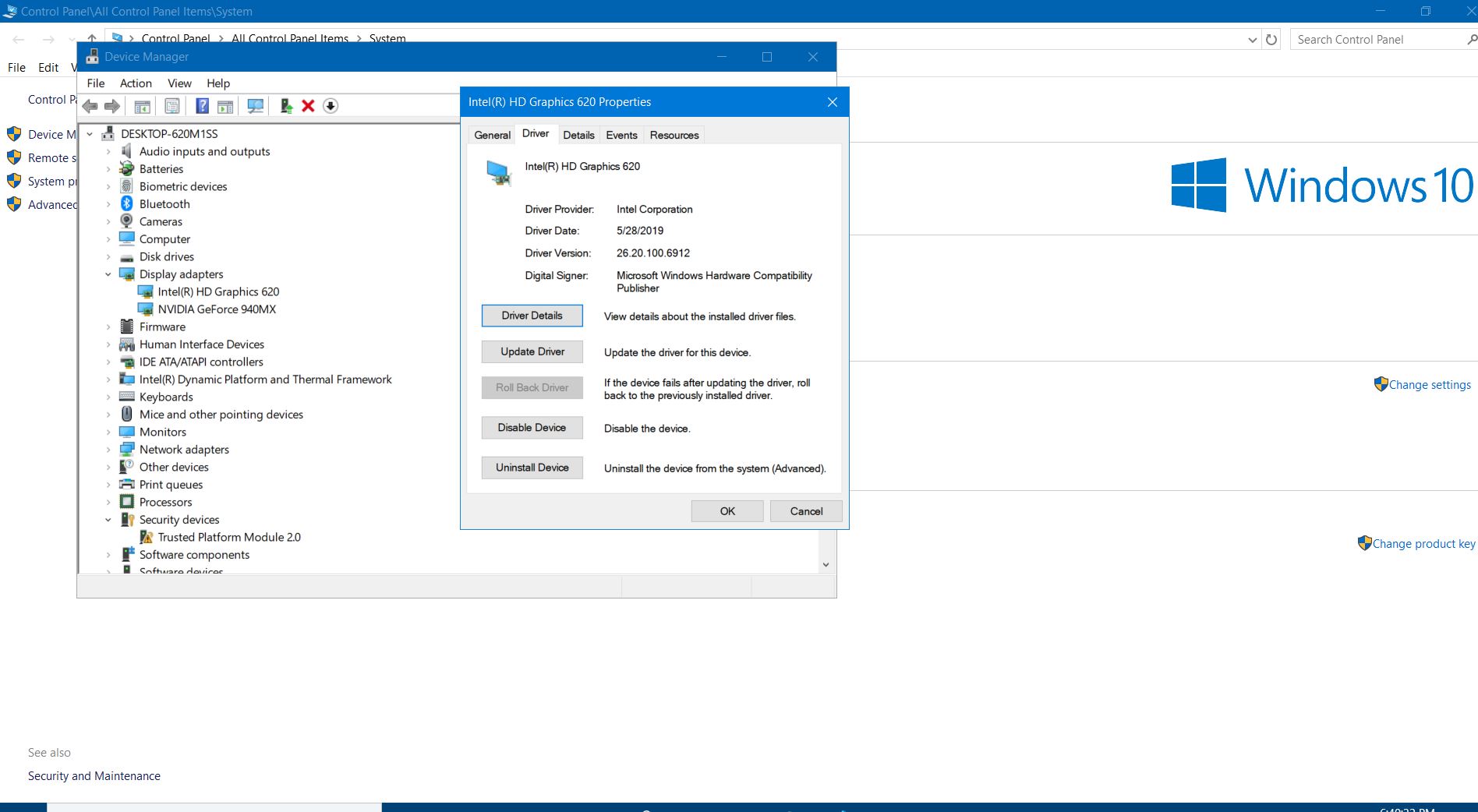This screenshot has width=1478, height=812.
Task: Click the Disable device down-arrow toolbar icon
Action: coord(331,106)
